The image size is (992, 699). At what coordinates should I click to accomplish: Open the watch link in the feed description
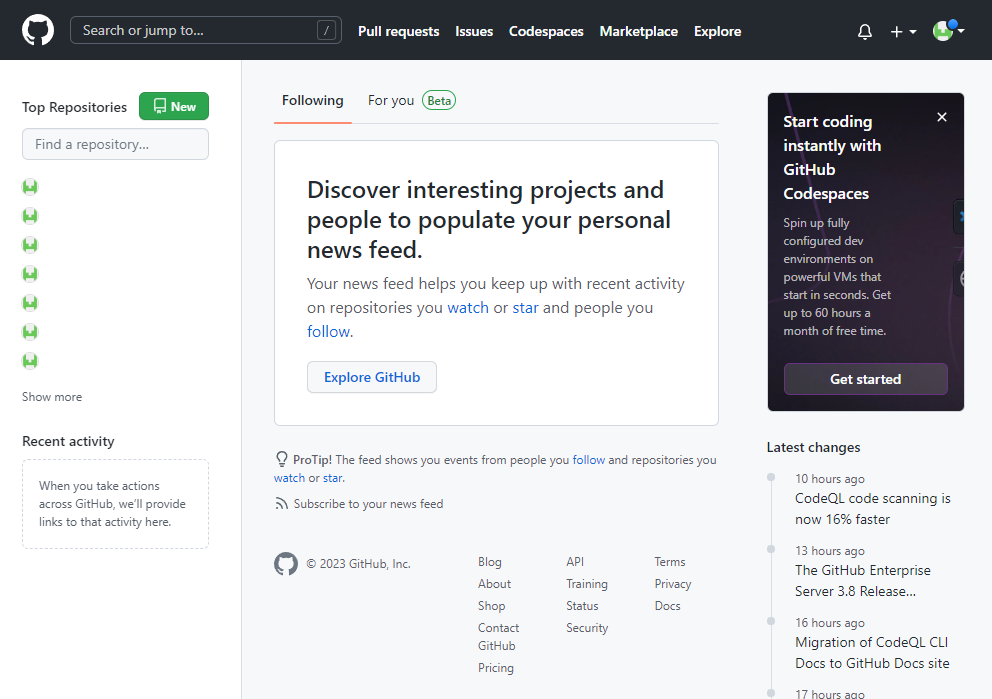[468, 307]
